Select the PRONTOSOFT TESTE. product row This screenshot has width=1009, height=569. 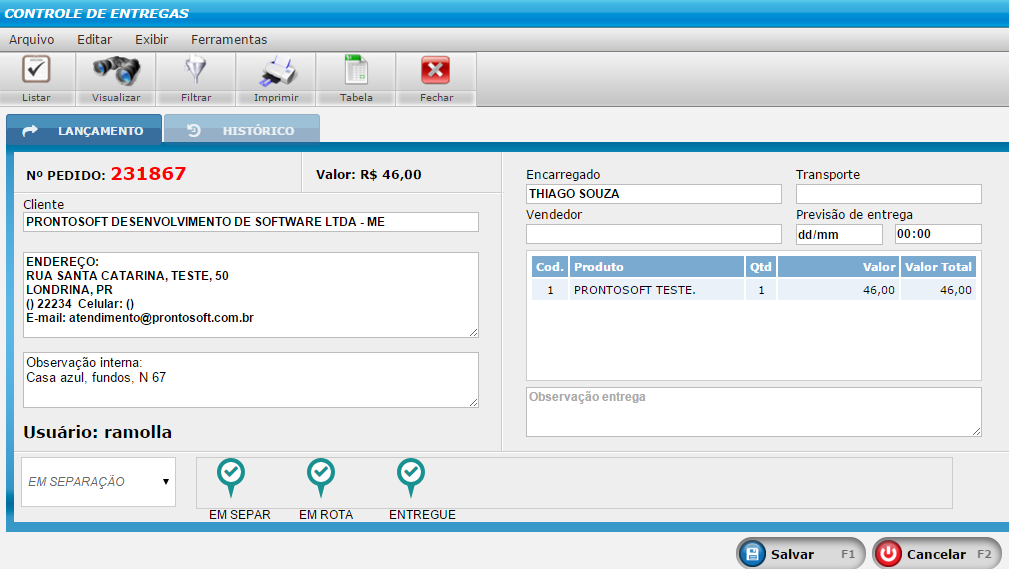tap(754, 290)
